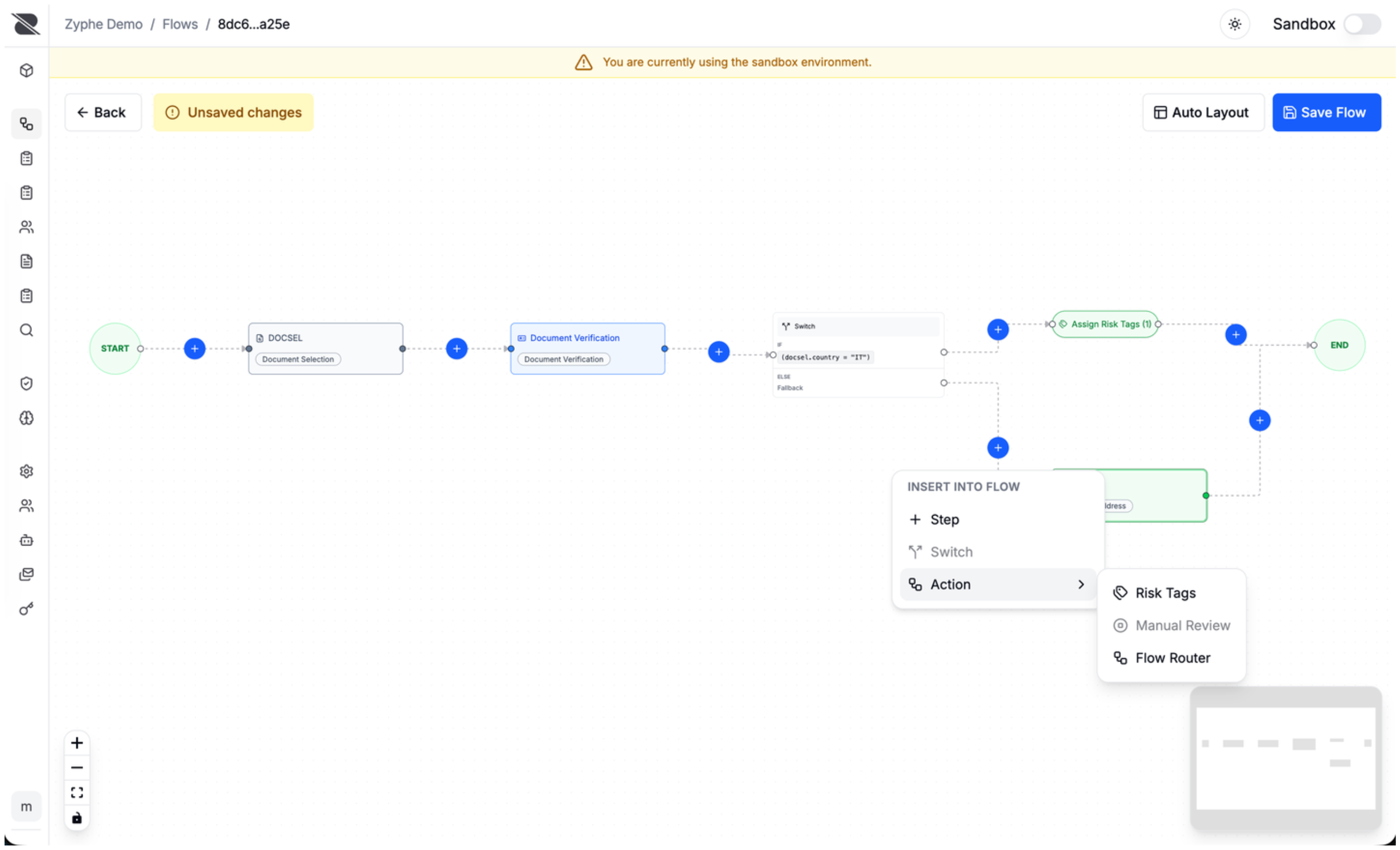Click the plus button before Assign Risk Tags
The image size is (1400, 850).
[x=998, y=330]
